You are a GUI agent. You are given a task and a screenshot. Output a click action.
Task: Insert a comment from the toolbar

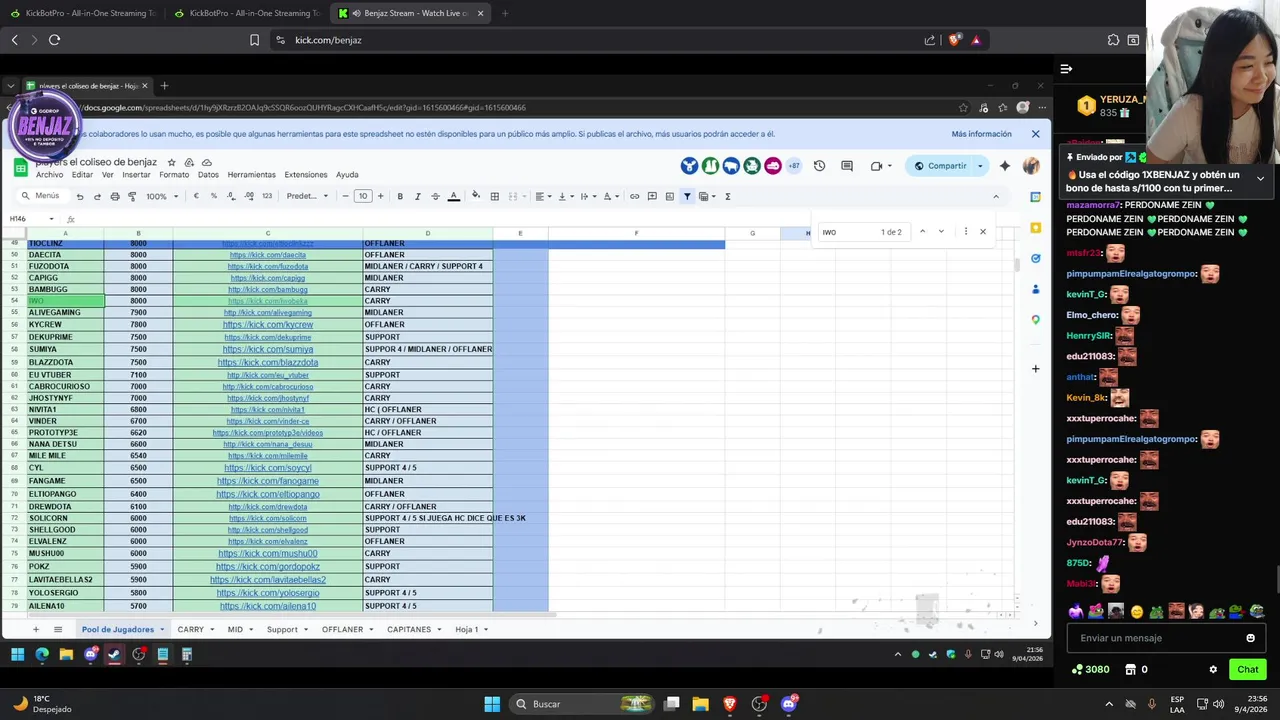click(652, 197)
